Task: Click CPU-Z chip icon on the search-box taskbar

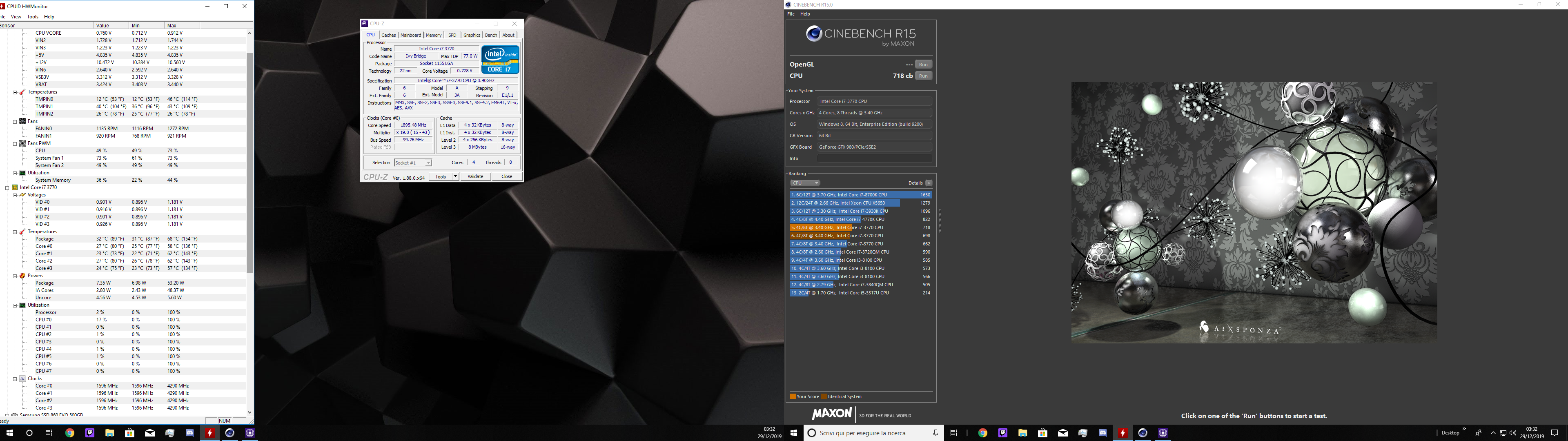Action: click(x=1163, y=433)
